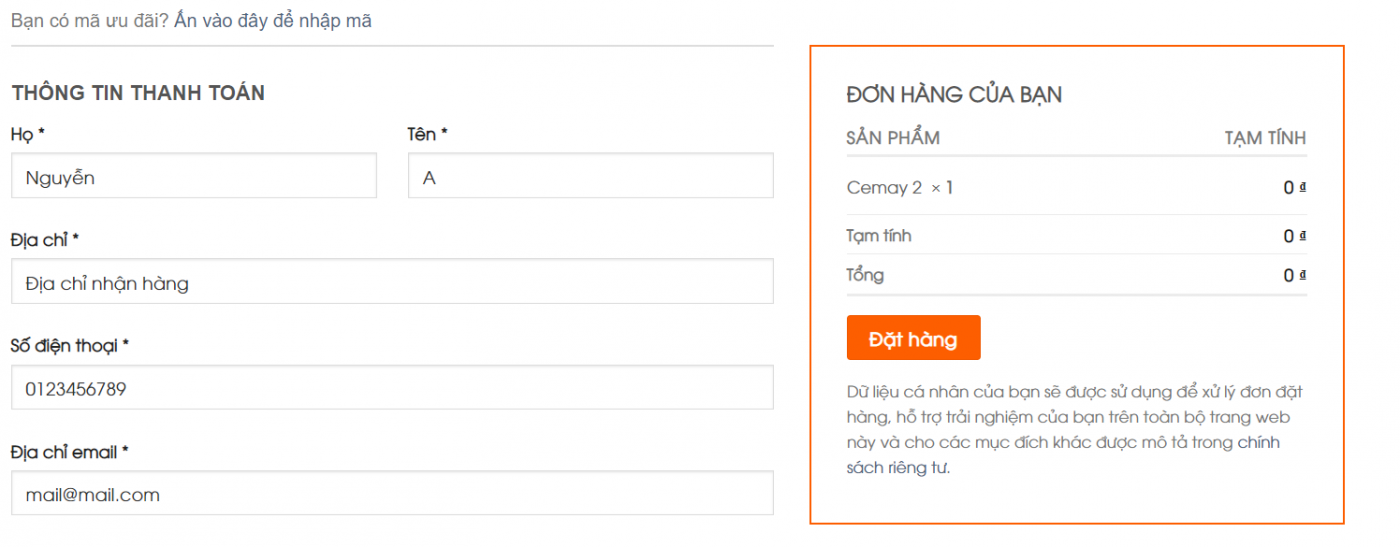1400x547 pixels.
Task: Click the Địa chỉ nhận hàng address field
Action: tap(392, 282)
